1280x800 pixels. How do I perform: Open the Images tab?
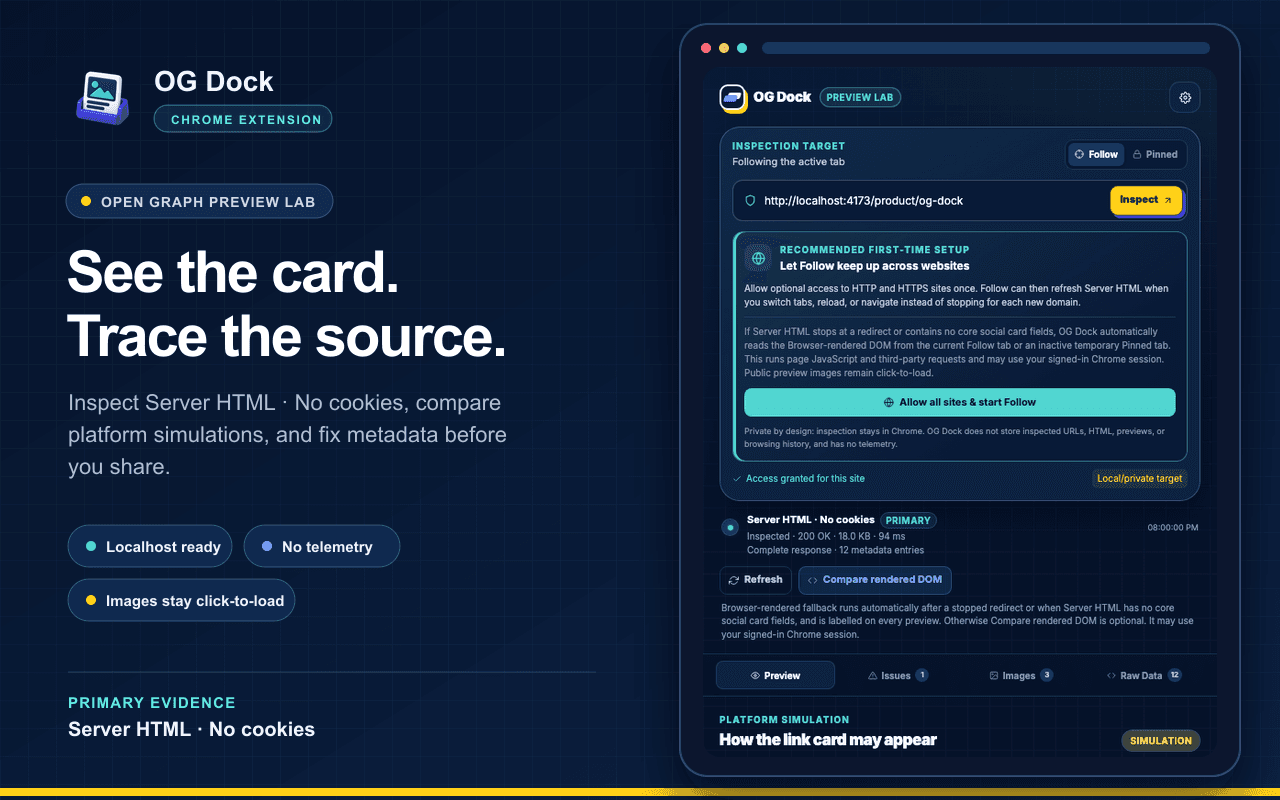click(1020, 675)
